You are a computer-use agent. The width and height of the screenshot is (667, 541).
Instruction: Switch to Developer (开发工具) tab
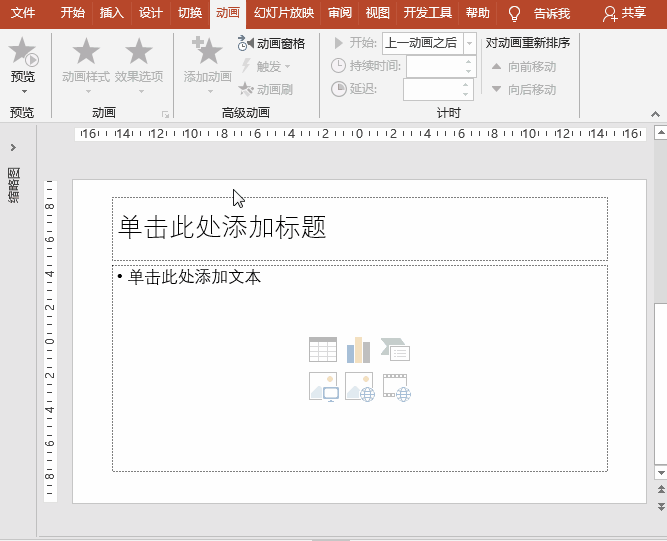[428, 13]
